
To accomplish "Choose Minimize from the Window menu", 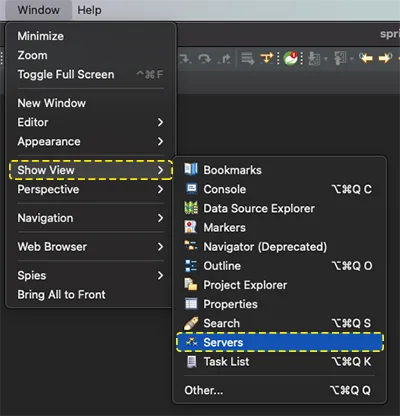I will [x=90, y=36].
